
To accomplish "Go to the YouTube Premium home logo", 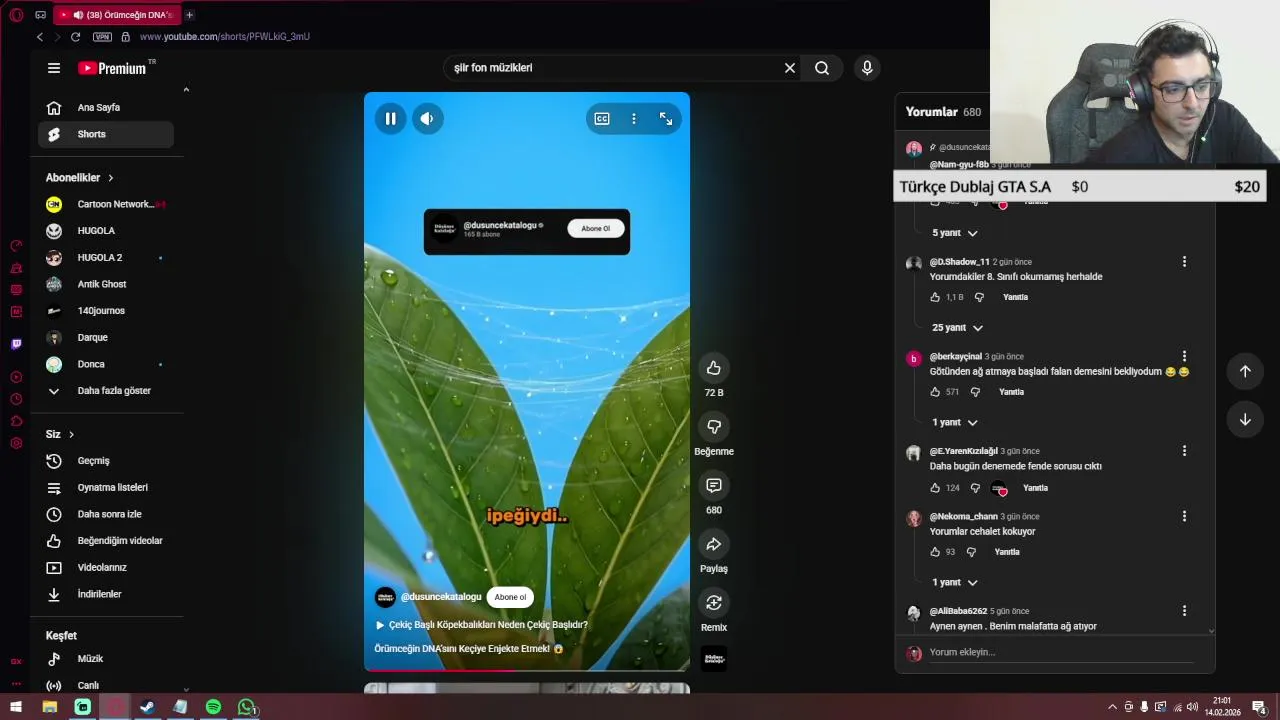I will point(112,68).
